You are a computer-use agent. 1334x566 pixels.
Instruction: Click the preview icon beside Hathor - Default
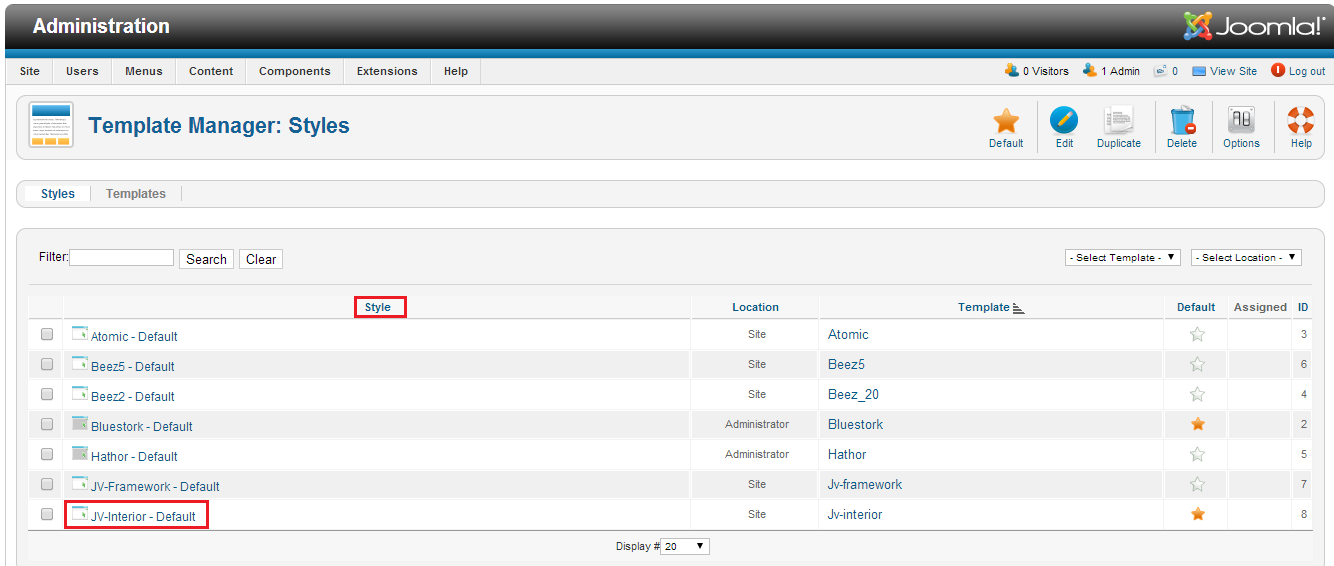pos(80,454)
